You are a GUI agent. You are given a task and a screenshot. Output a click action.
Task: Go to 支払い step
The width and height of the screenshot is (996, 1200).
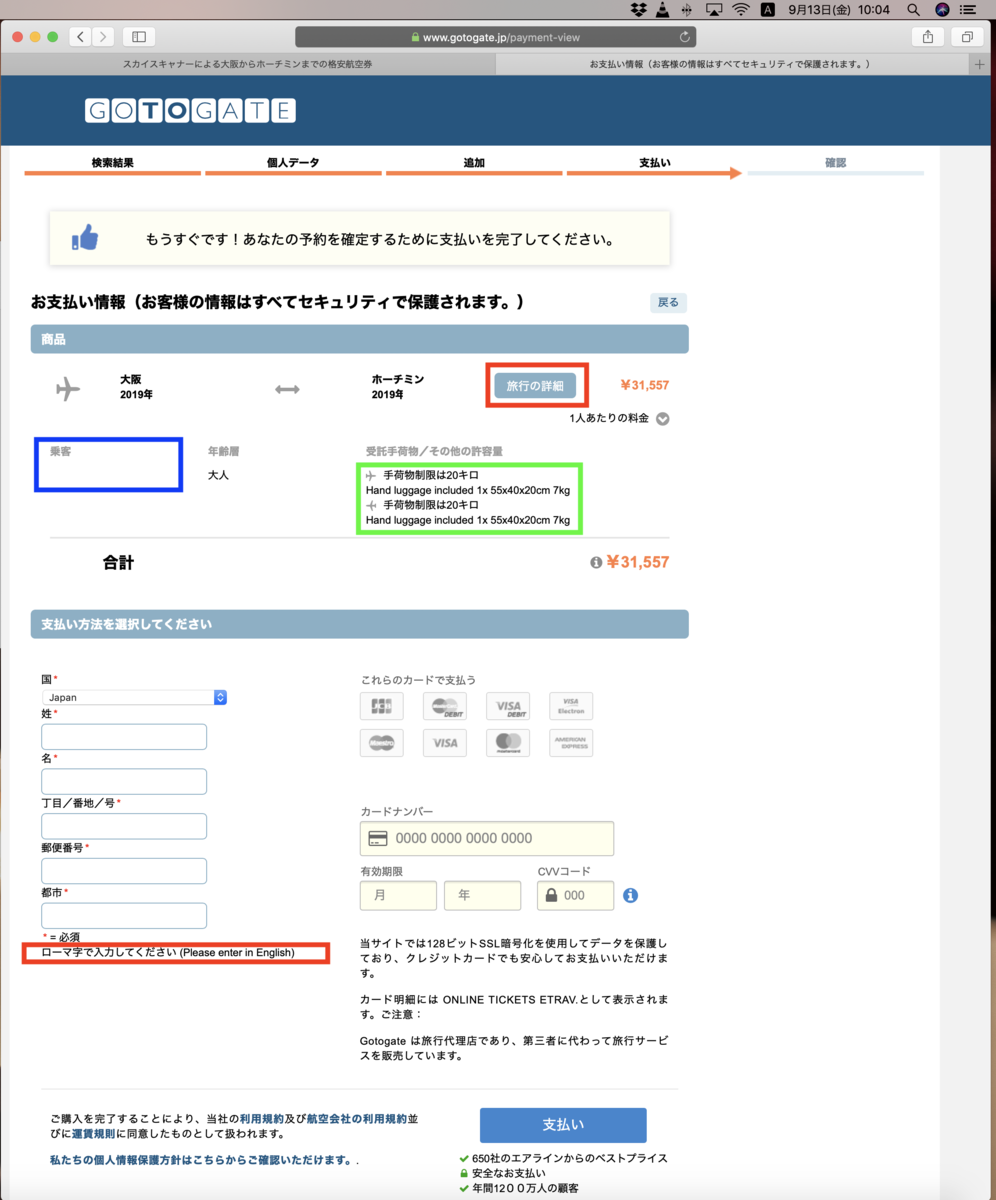[654, 163]
